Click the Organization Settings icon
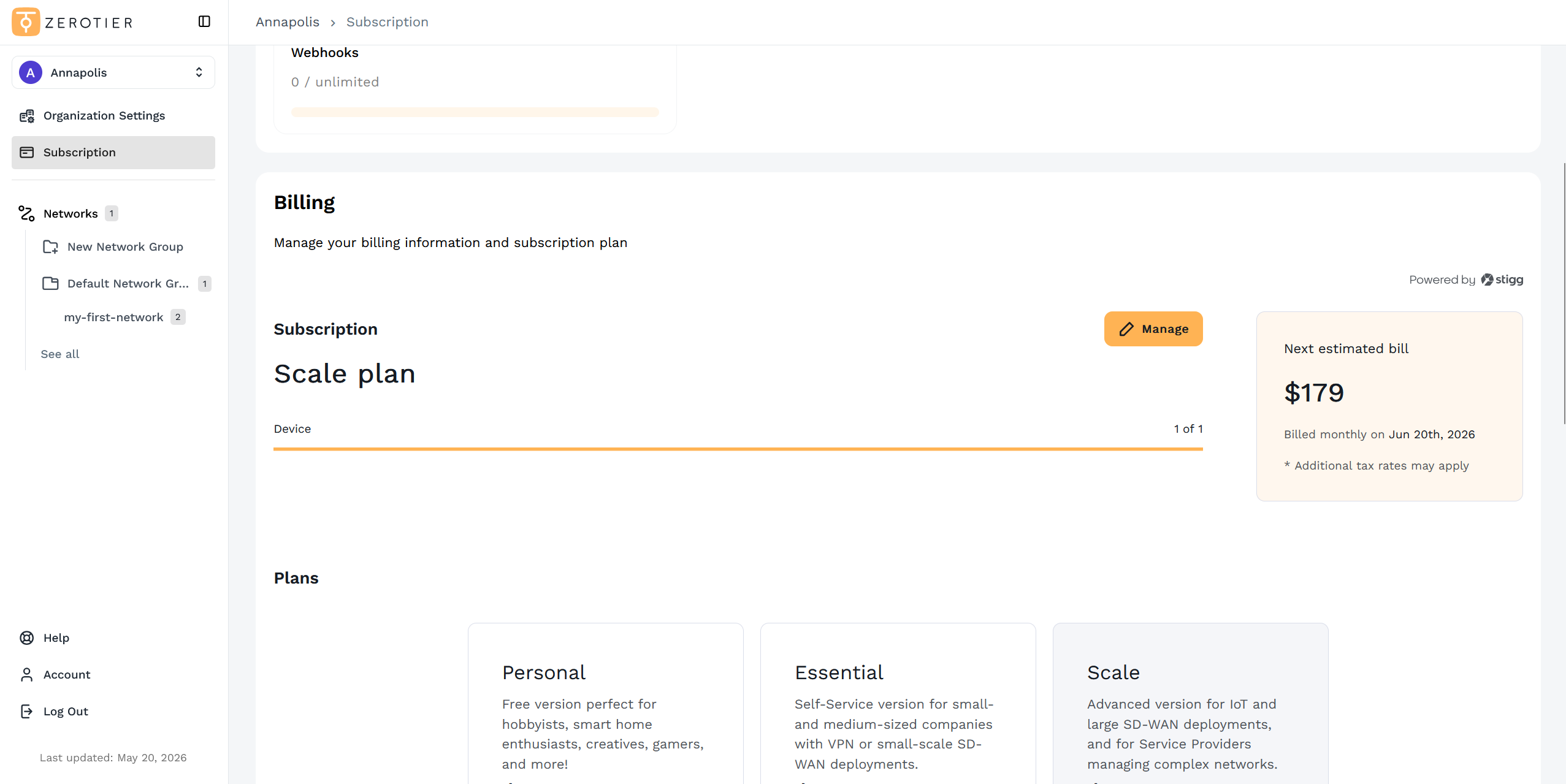 [27, 116]
